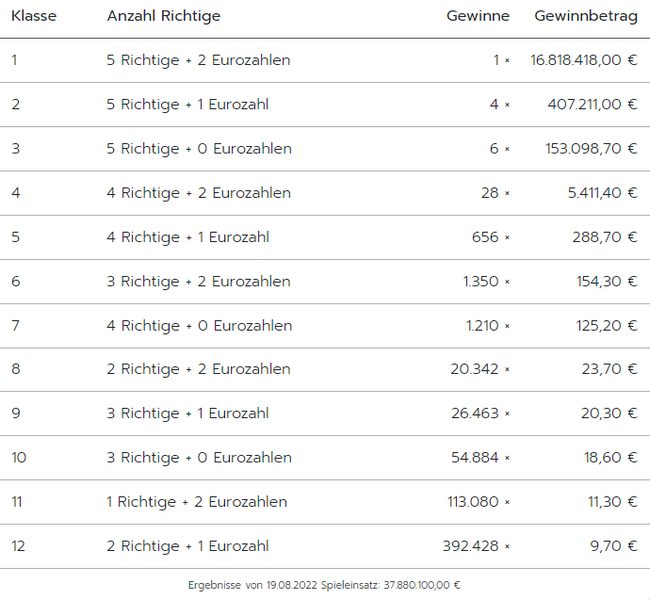Click the 54.884 × winners value
The height and width of the screenshot is (600, 650).
[x=480, y=458]
